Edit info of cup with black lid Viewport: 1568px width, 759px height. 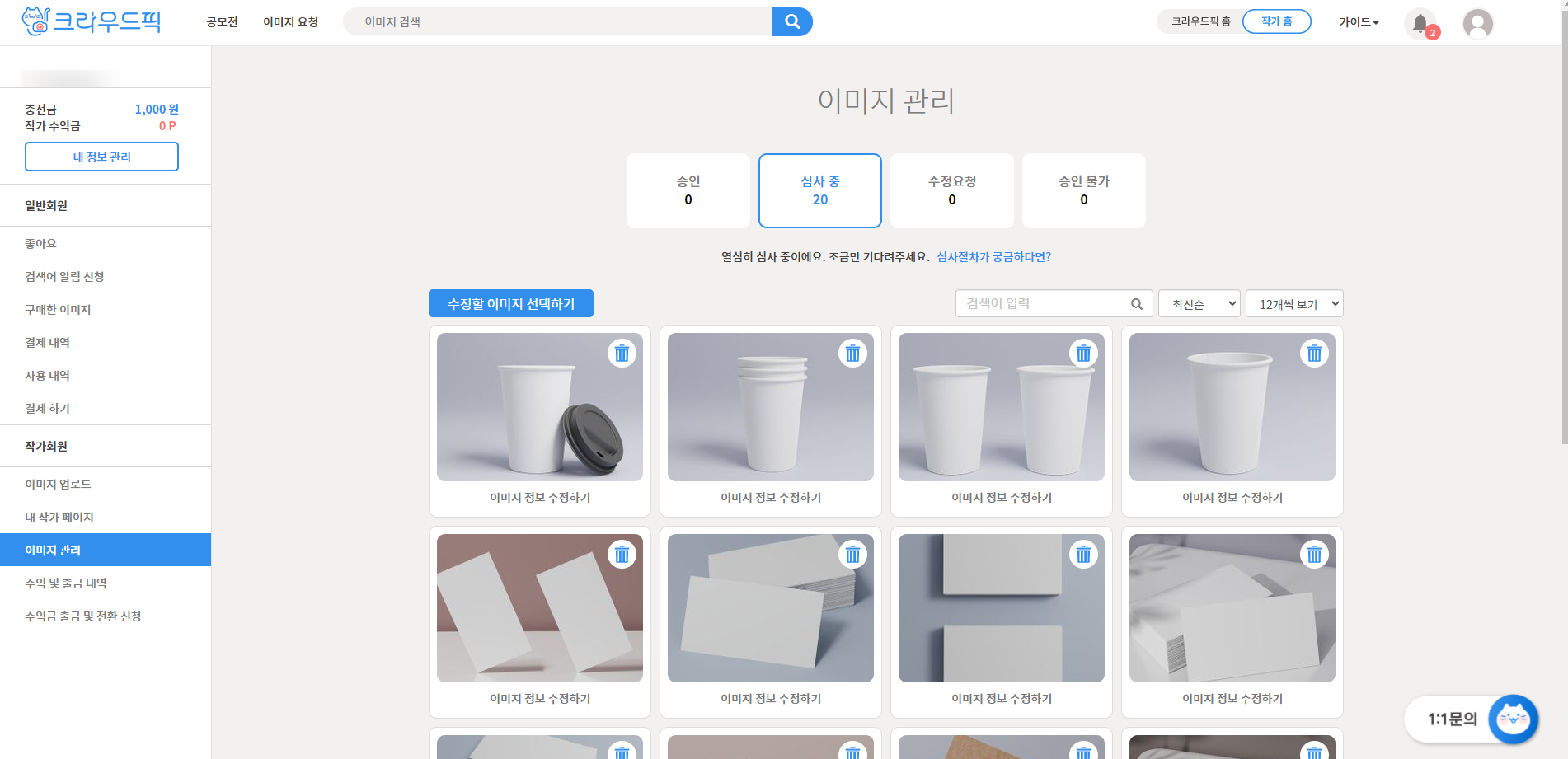pos(540,498)
